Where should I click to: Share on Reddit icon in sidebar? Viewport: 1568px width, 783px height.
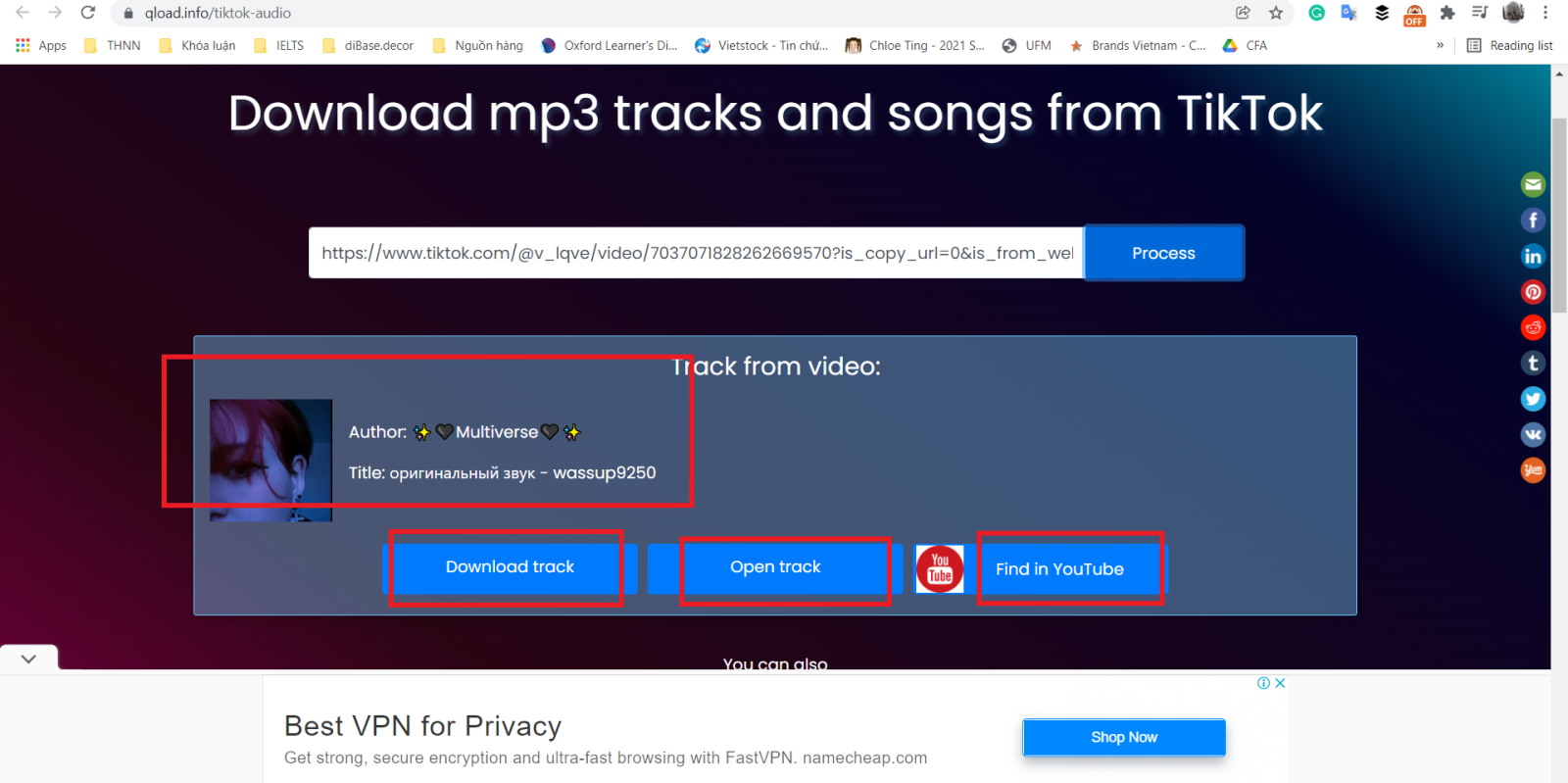click(x=1533, y=327)
